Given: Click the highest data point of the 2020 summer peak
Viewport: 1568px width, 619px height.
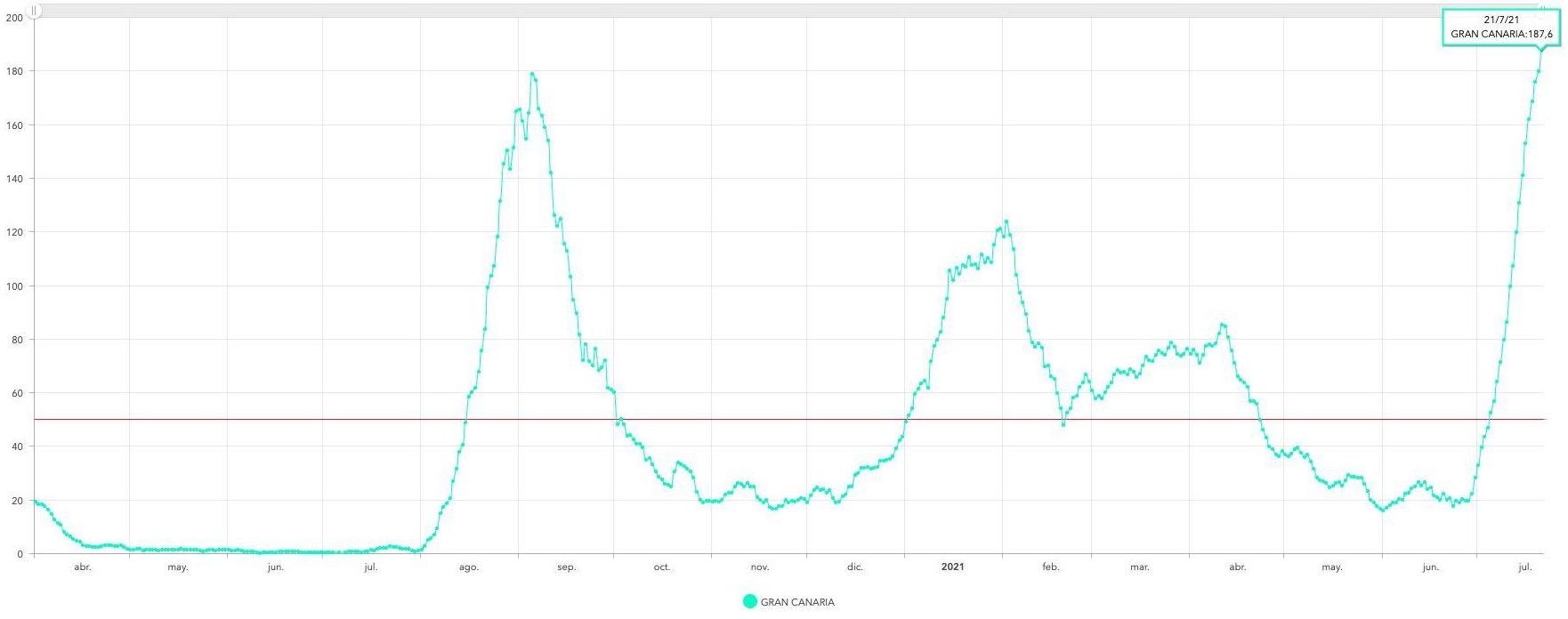Looking at the screenshot, I should pyautogui.click(x=532, y=74).
